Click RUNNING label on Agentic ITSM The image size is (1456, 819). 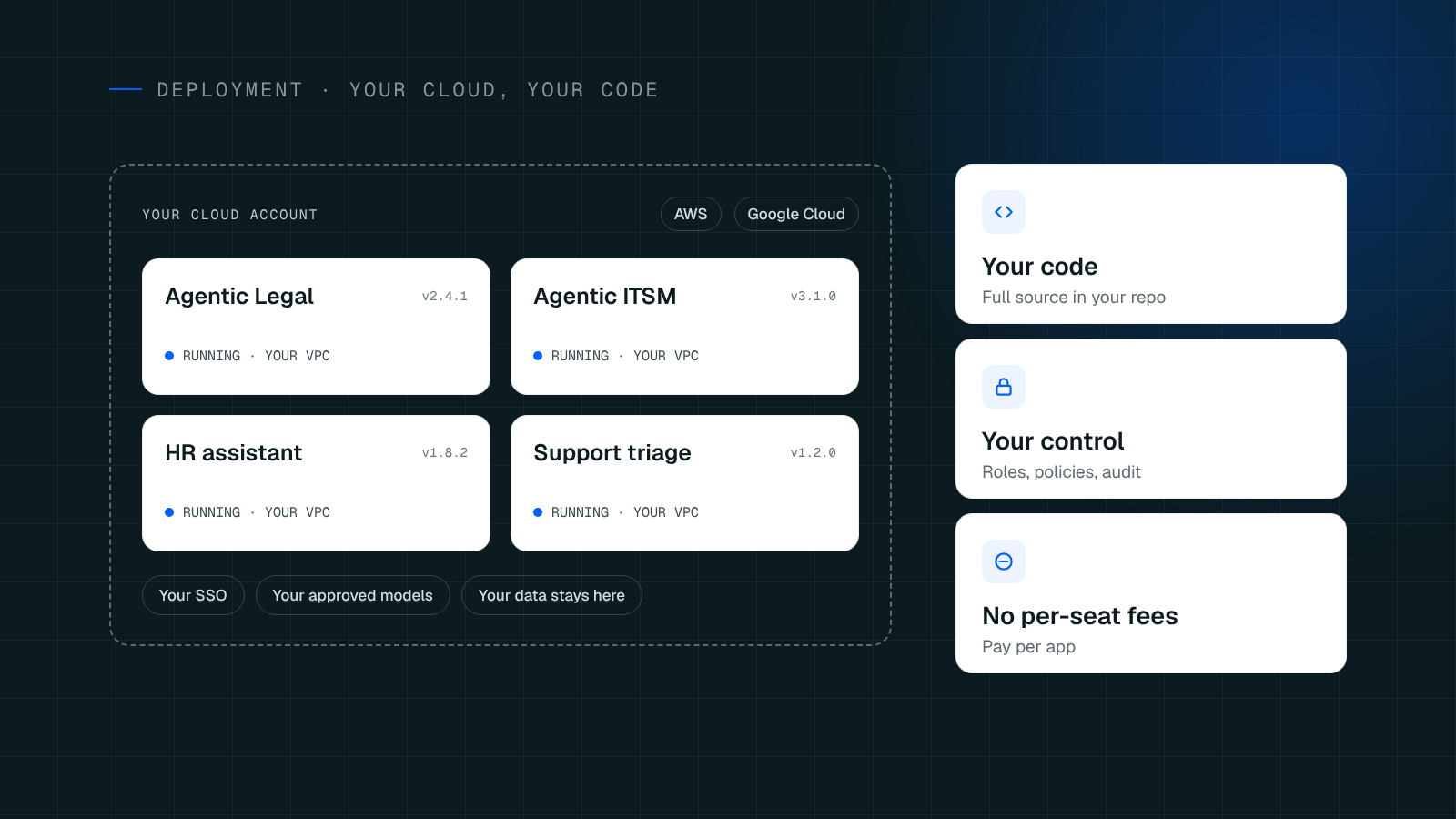click(581, 356)
